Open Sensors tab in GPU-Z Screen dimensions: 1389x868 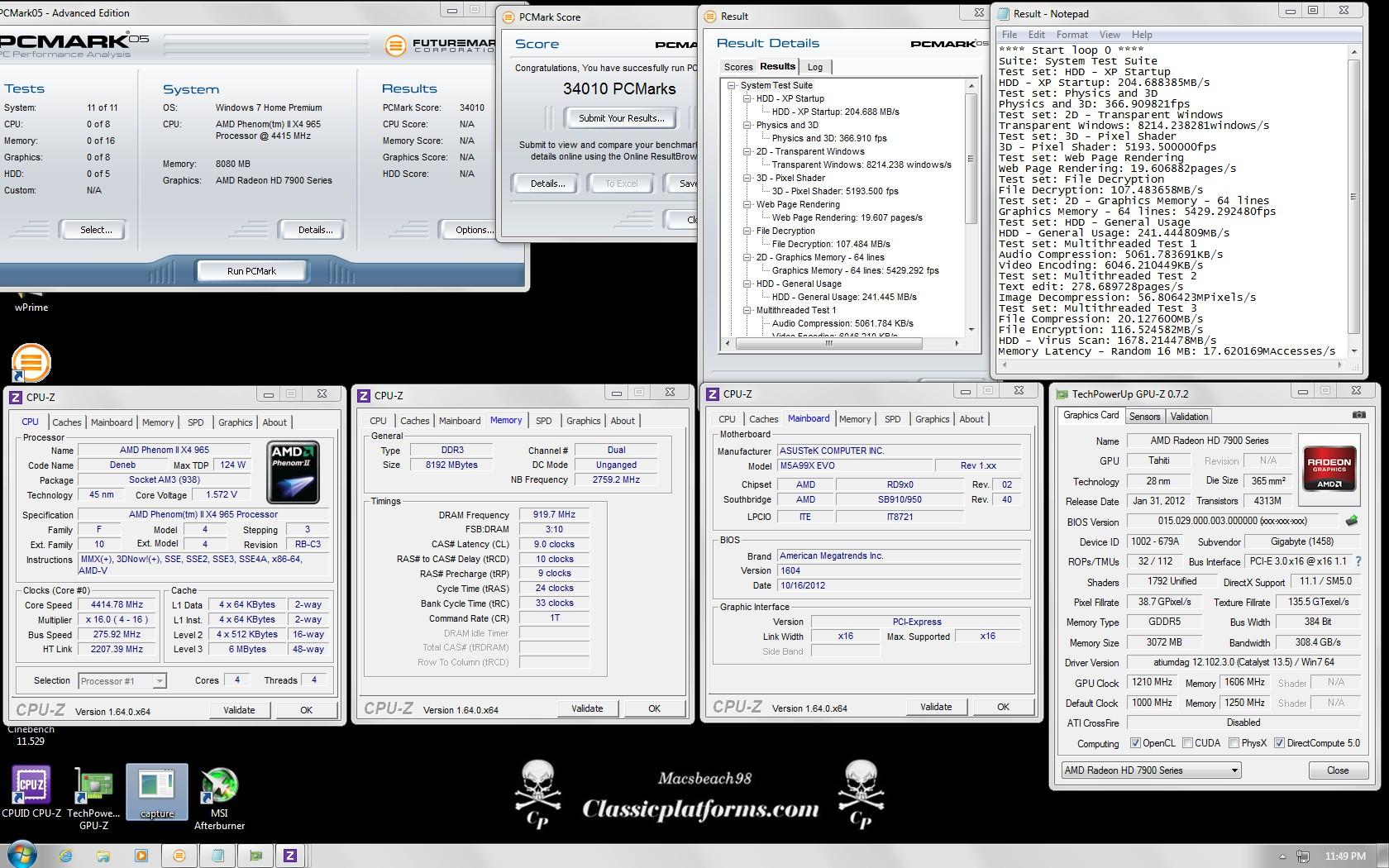click(1145, 417)
